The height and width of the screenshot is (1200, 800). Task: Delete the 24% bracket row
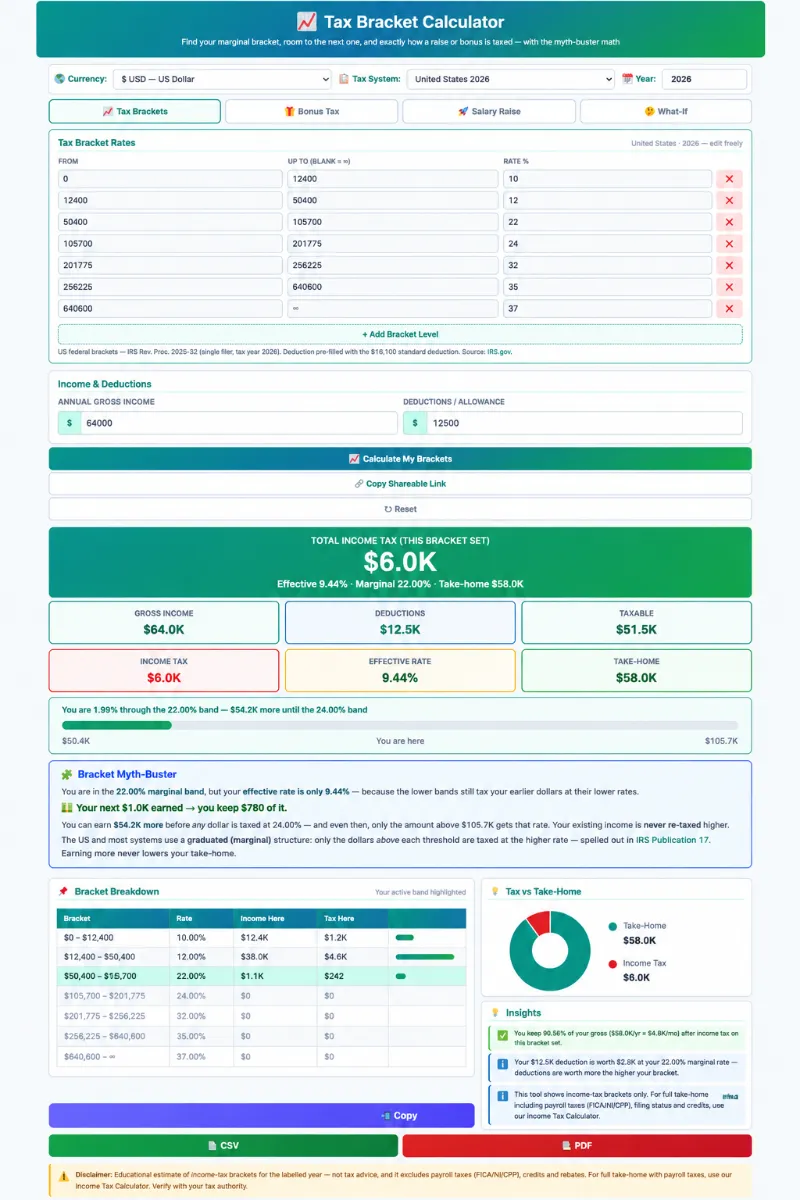coord(729,244)
